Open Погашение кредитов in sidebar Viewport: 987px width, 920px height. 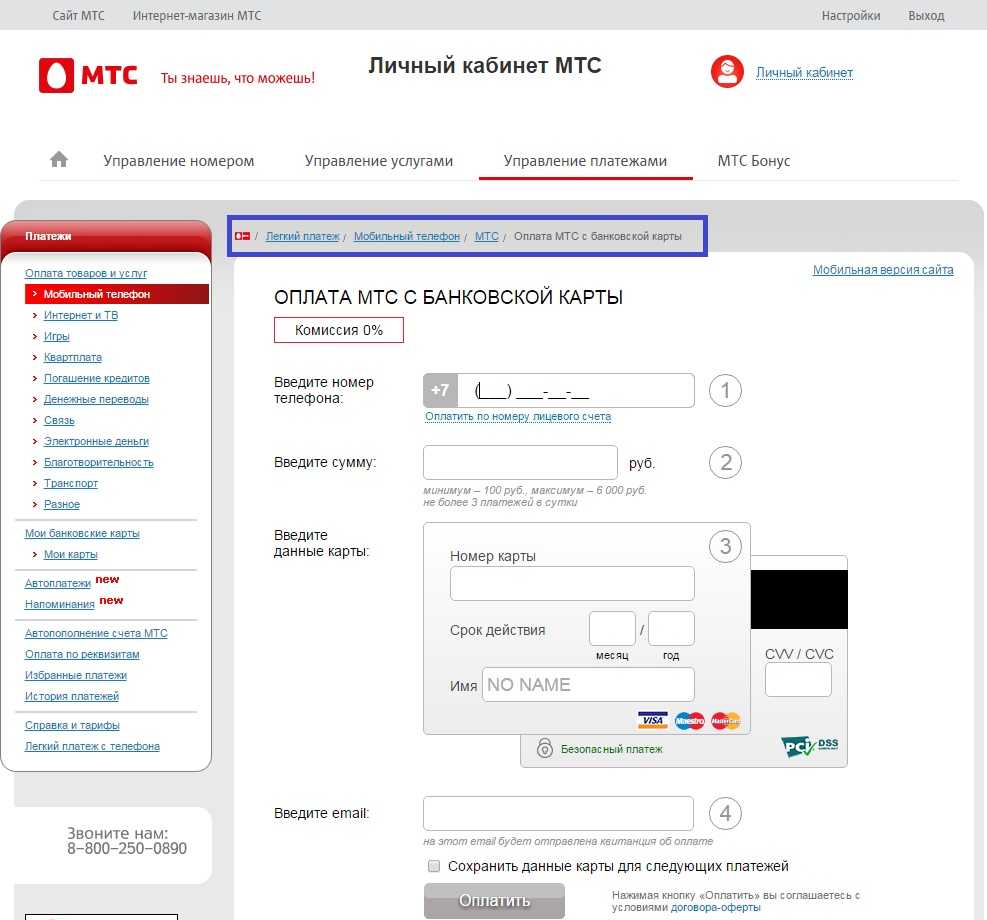coord(96,378)
